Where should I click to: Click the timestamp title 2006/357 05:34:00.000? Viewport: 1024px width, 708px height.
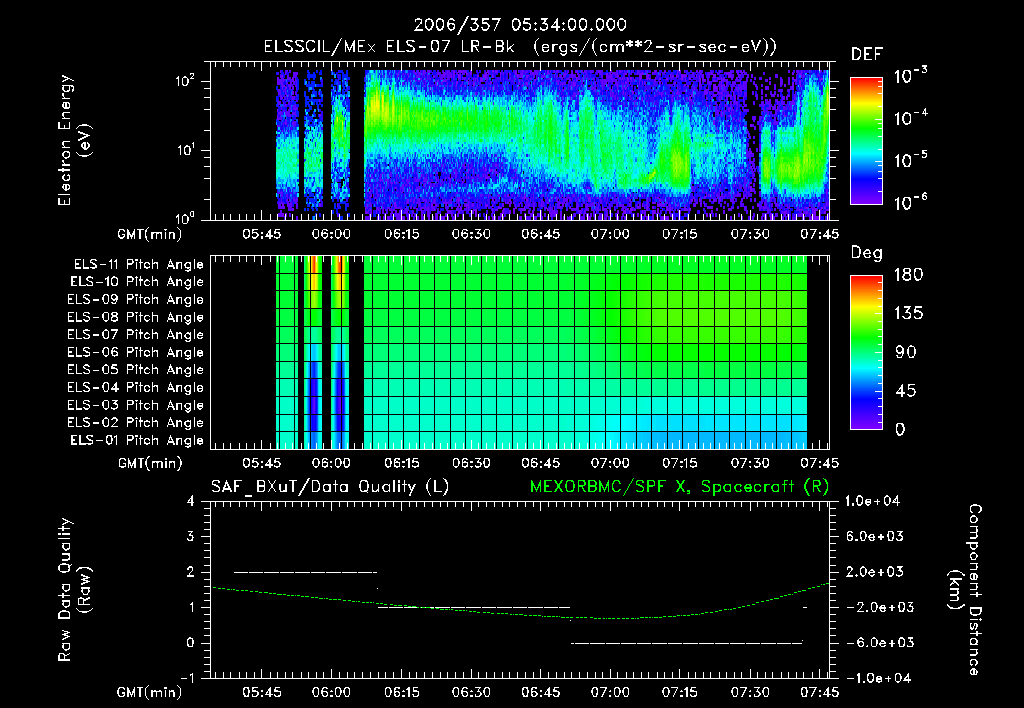point(520,25)
